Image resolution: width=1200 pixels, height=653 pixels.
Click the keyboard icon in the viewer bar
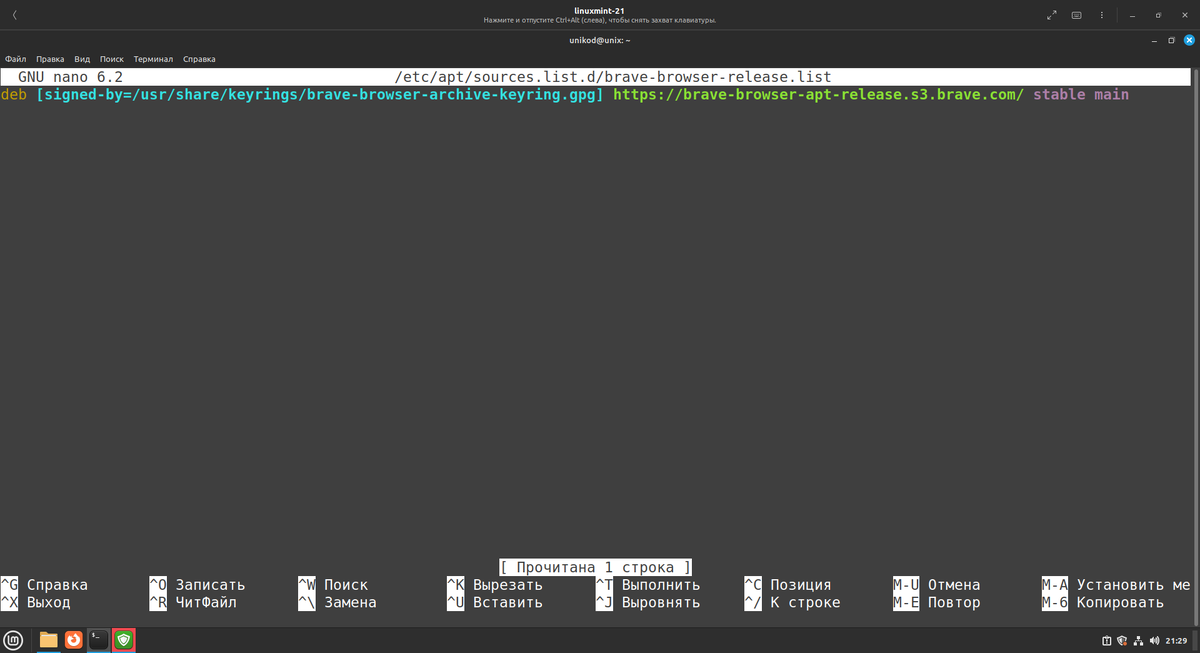1077,15
